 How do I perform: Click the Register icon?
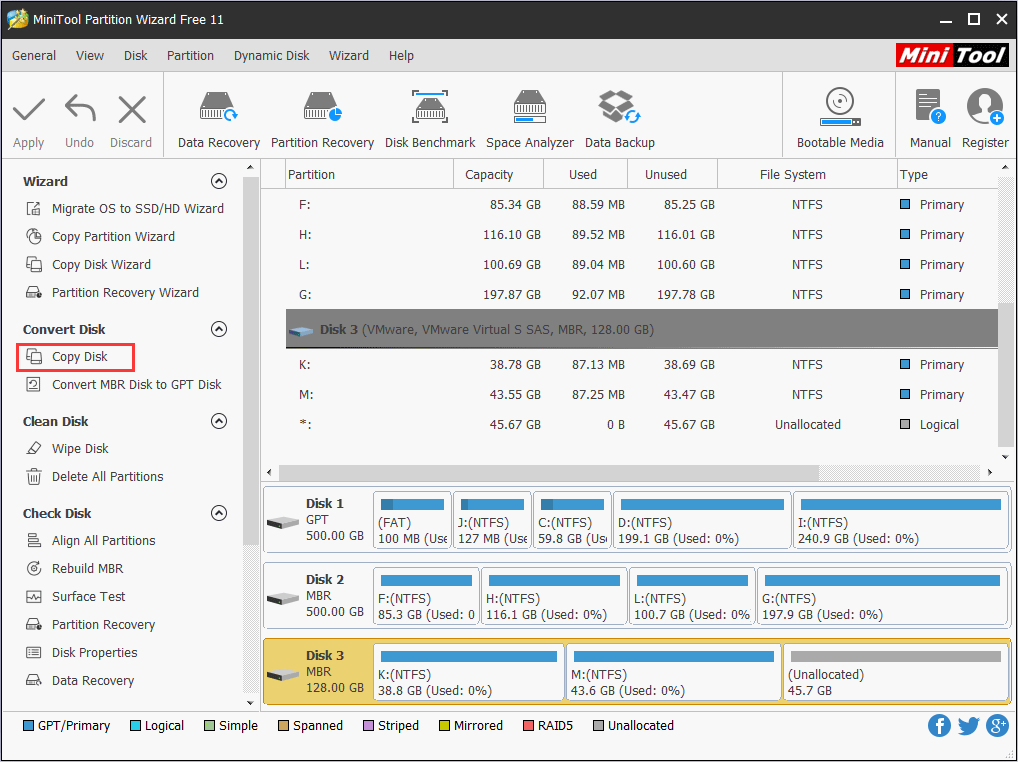[984, 115]
